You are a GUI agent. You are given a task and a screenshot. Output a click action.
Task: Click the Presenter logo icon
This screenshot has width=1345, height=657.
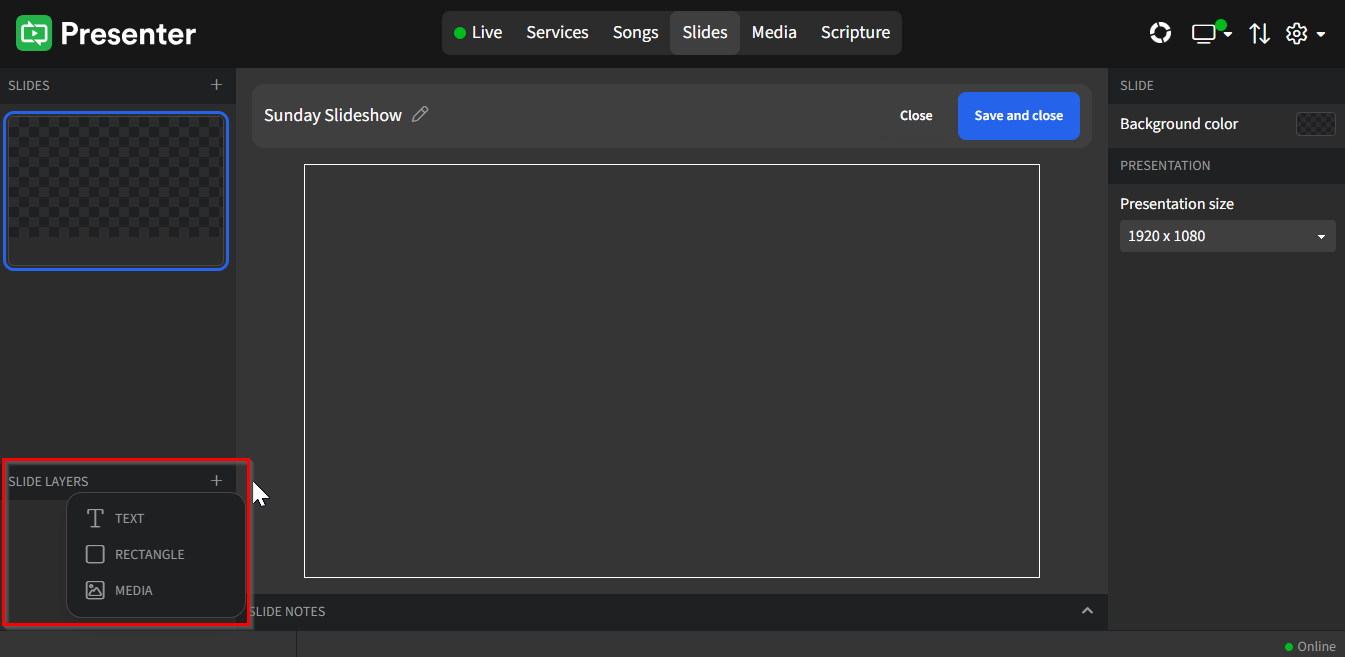[33, 32]
